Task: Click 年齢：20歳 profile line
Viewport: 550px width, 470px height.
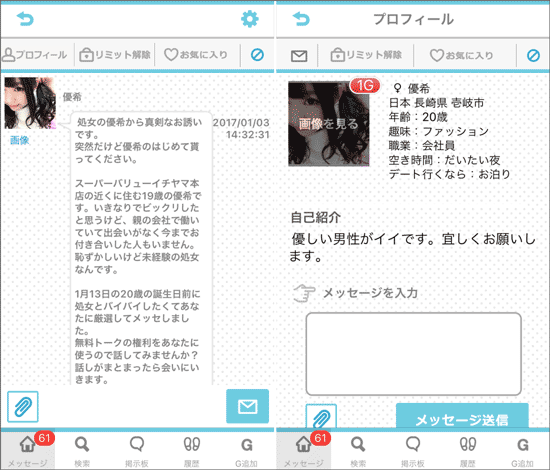Action: [418, 117]
